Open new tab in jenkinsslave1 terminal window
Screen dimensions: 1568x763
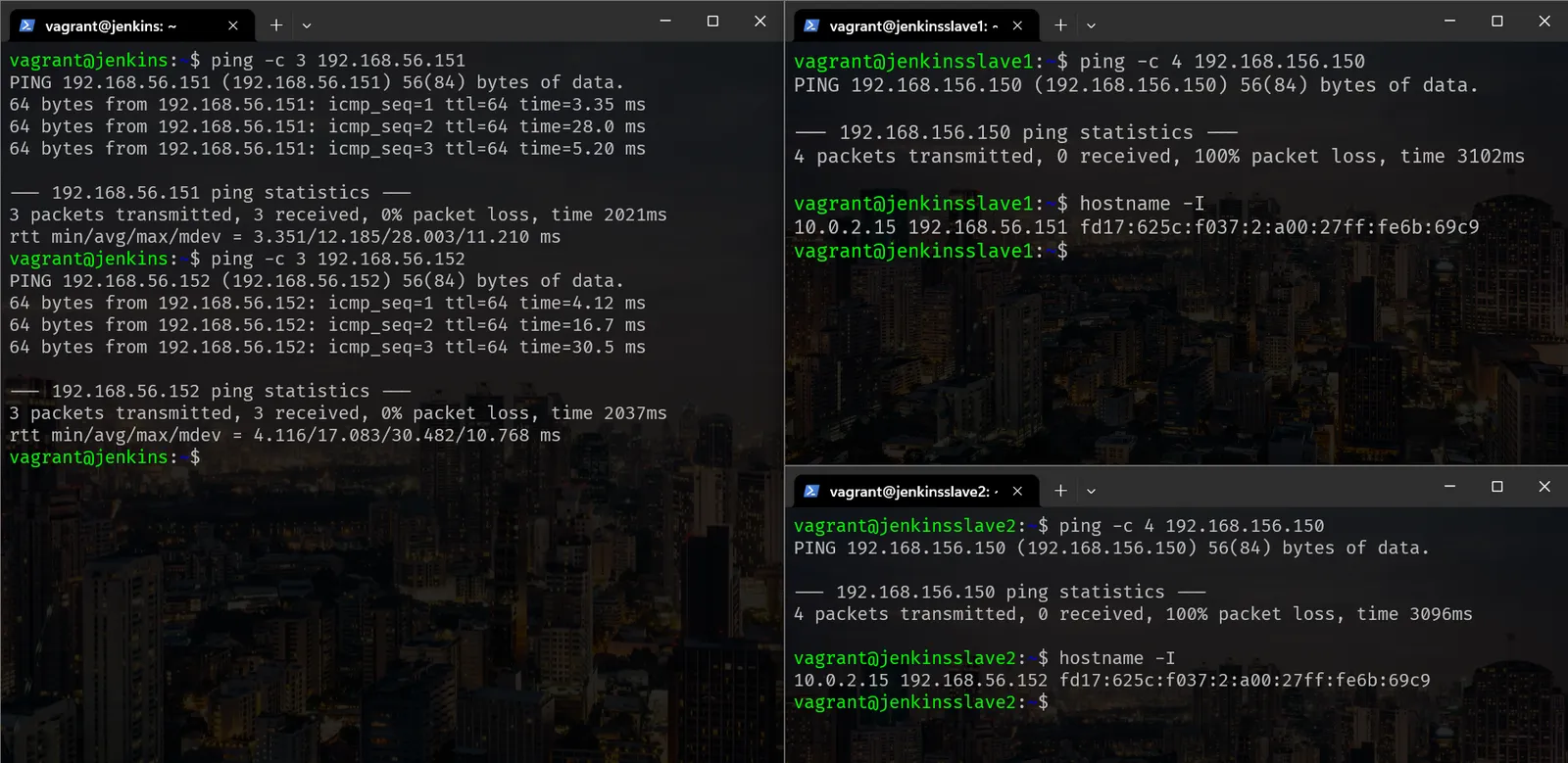click(1060, 25)
